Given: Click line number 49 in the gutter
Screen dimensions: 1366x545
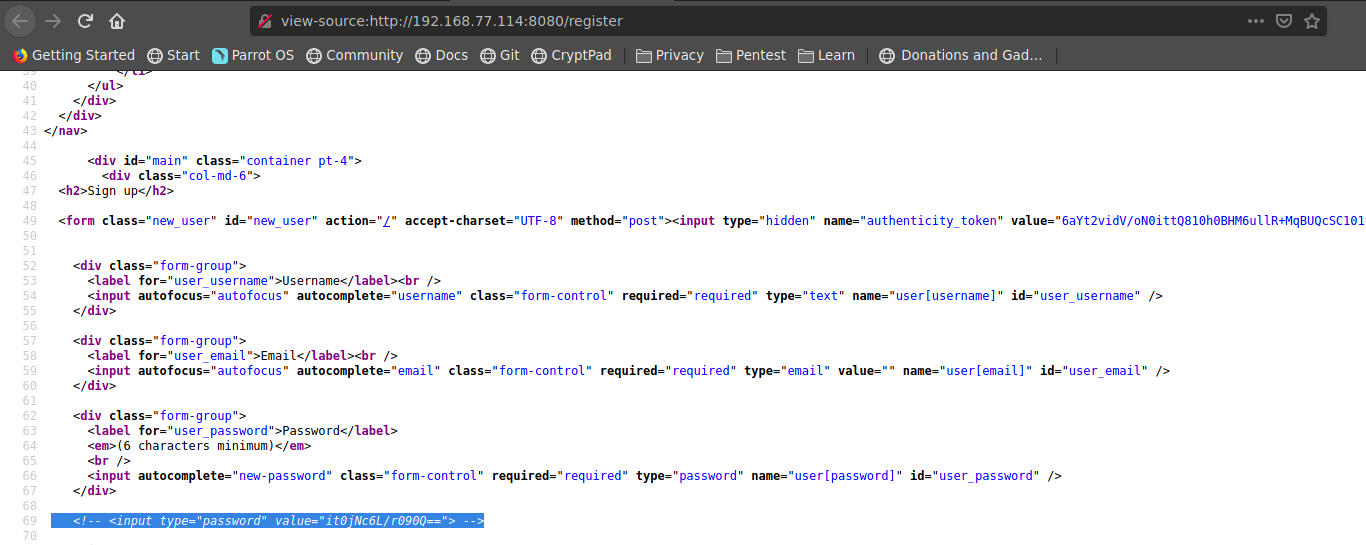Looking at the screenshot, I should [x=30, y=220].
